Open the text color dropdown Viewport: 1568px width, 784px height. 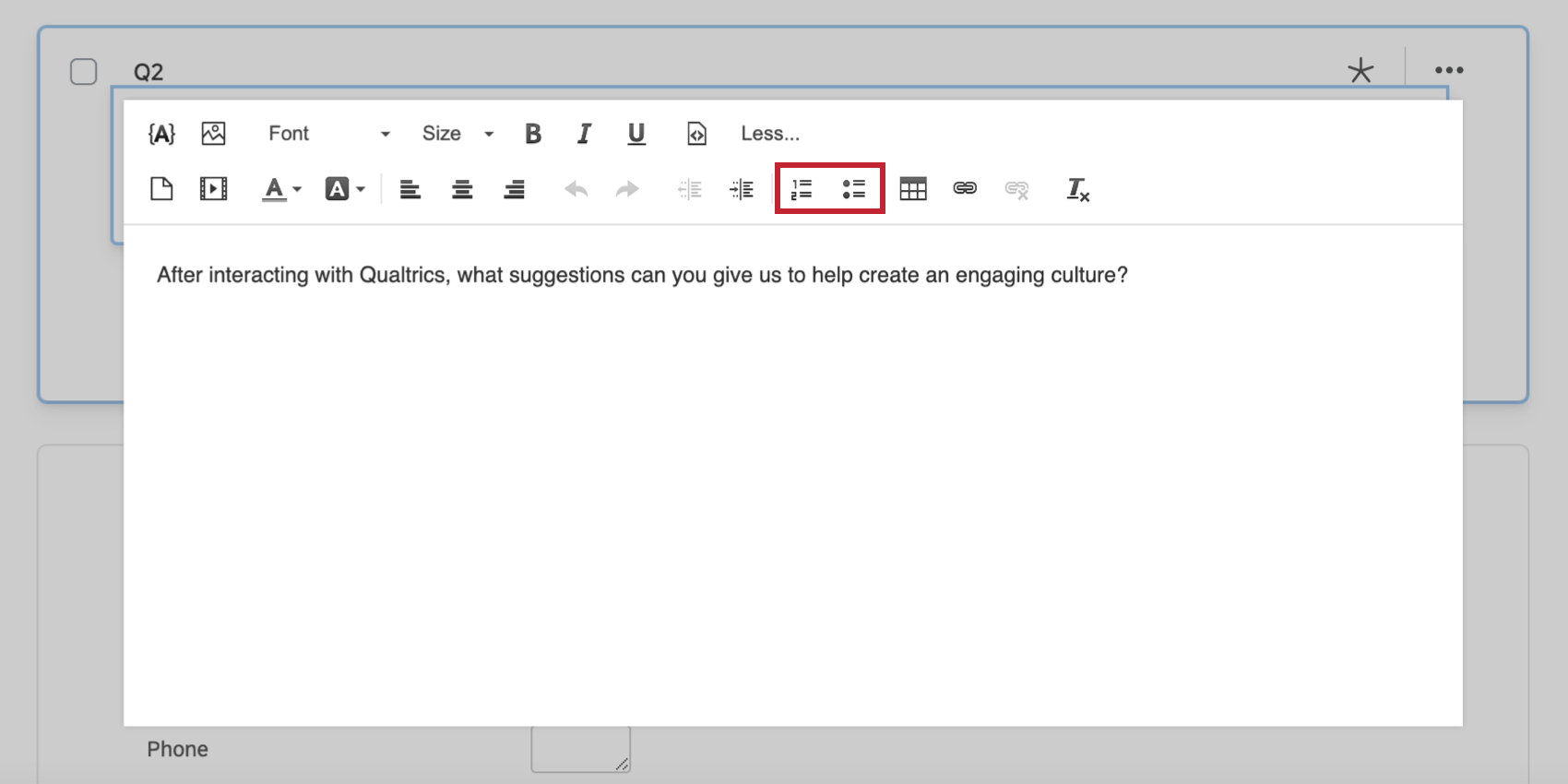tap(281, 189)
